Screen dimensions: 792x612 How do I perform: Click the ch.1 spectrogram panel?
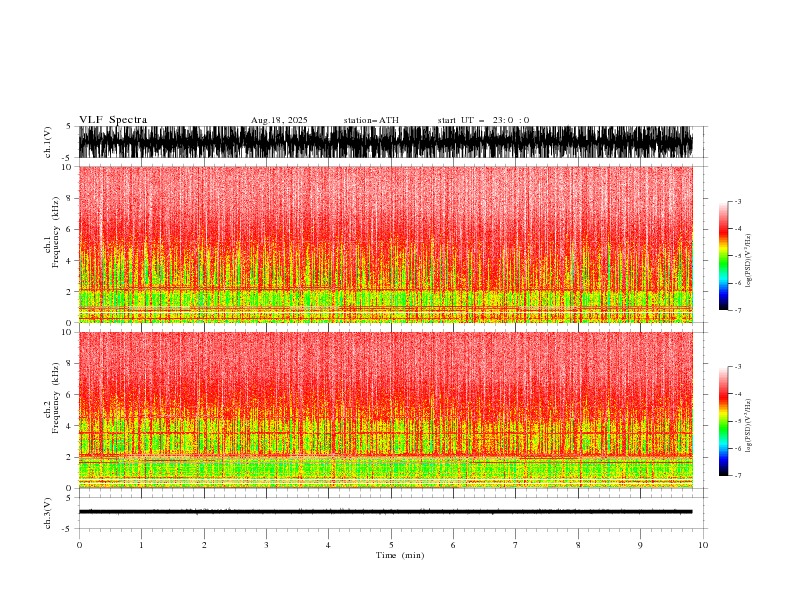385,244
